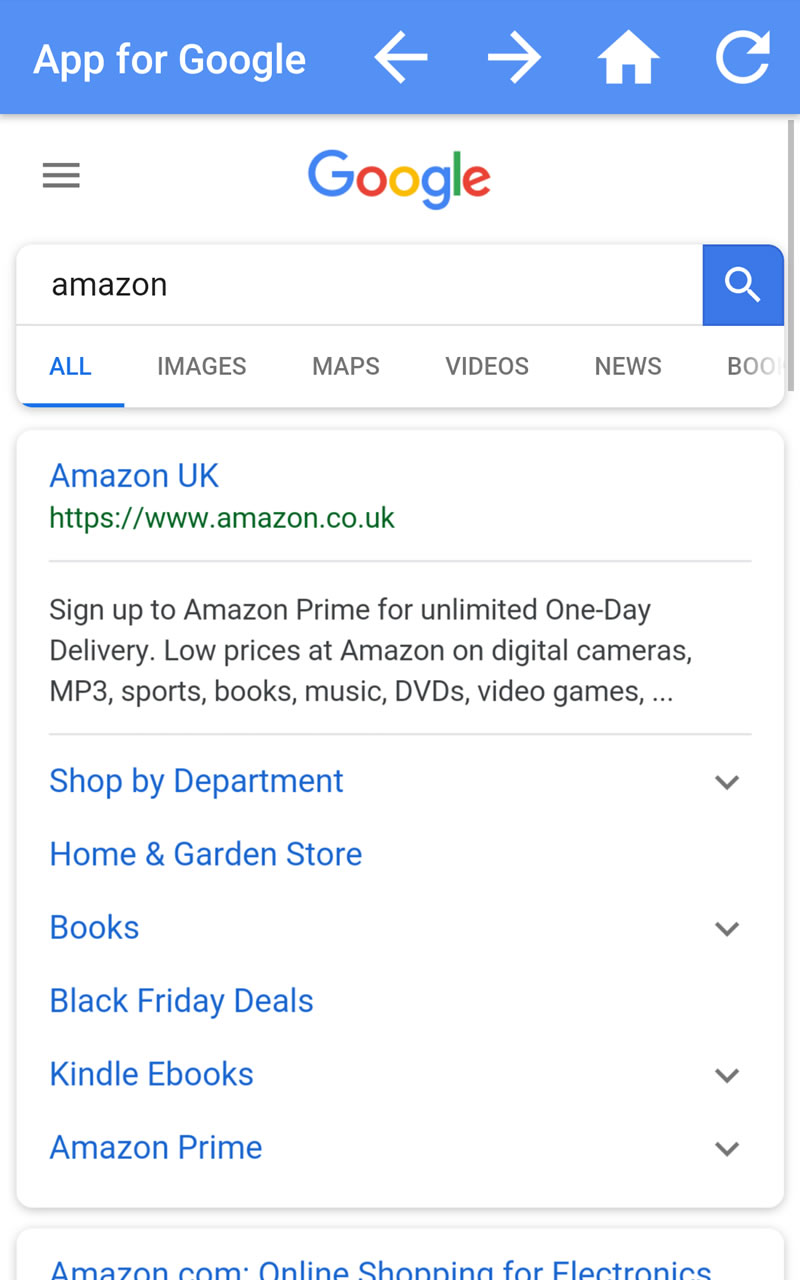Open the Amazon UK result link
800x1280 pixels.
point(134,476)
